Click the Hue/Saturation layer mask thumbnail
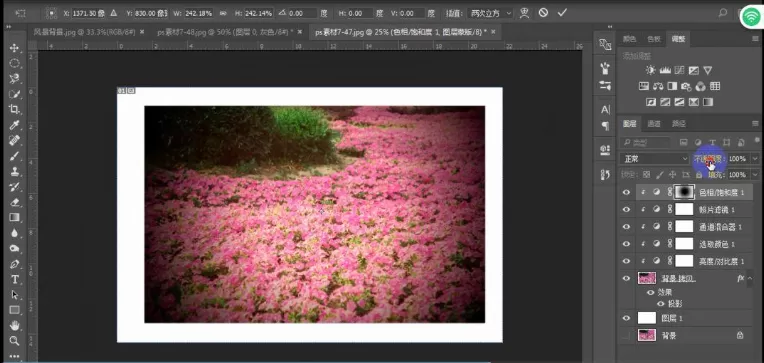The image size is (764, 363). [684, 192]
